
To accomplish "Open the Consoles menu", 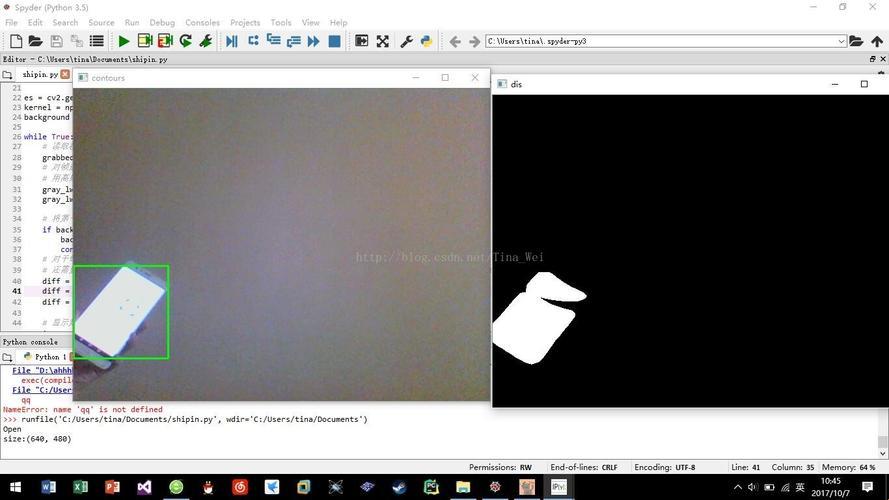I will click(x=202, y=23).
